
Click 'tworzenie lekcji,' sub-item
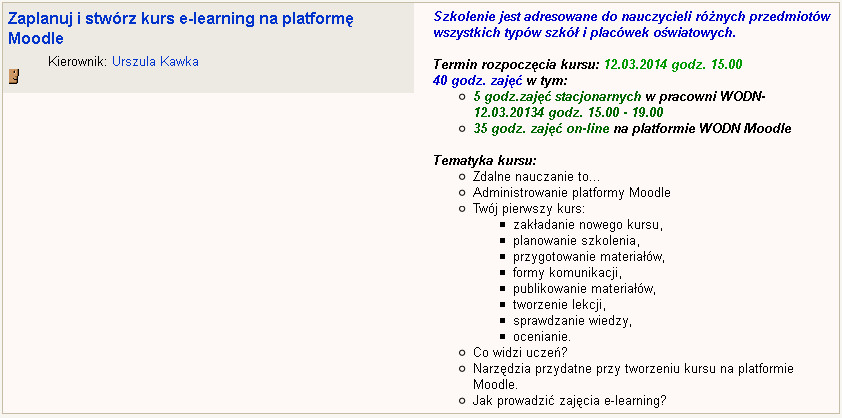[x=559, y=305]
